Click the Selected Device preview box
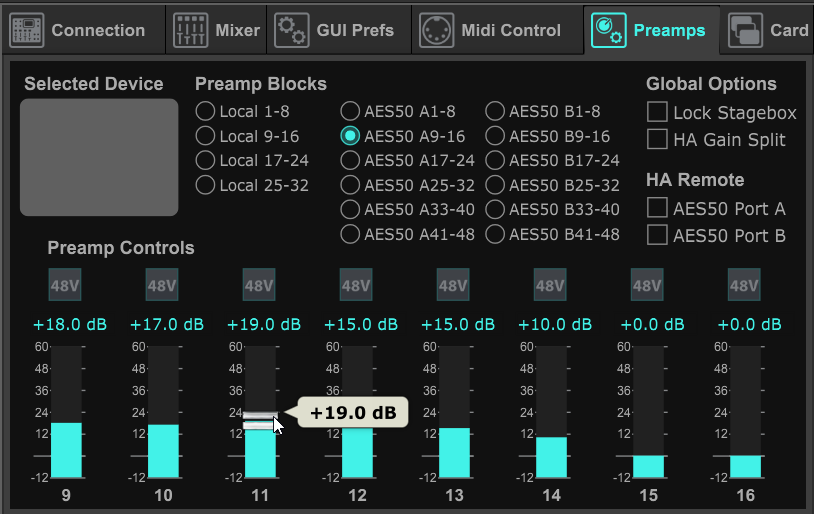This screenshot has width=814, height=514. [99, 158]
